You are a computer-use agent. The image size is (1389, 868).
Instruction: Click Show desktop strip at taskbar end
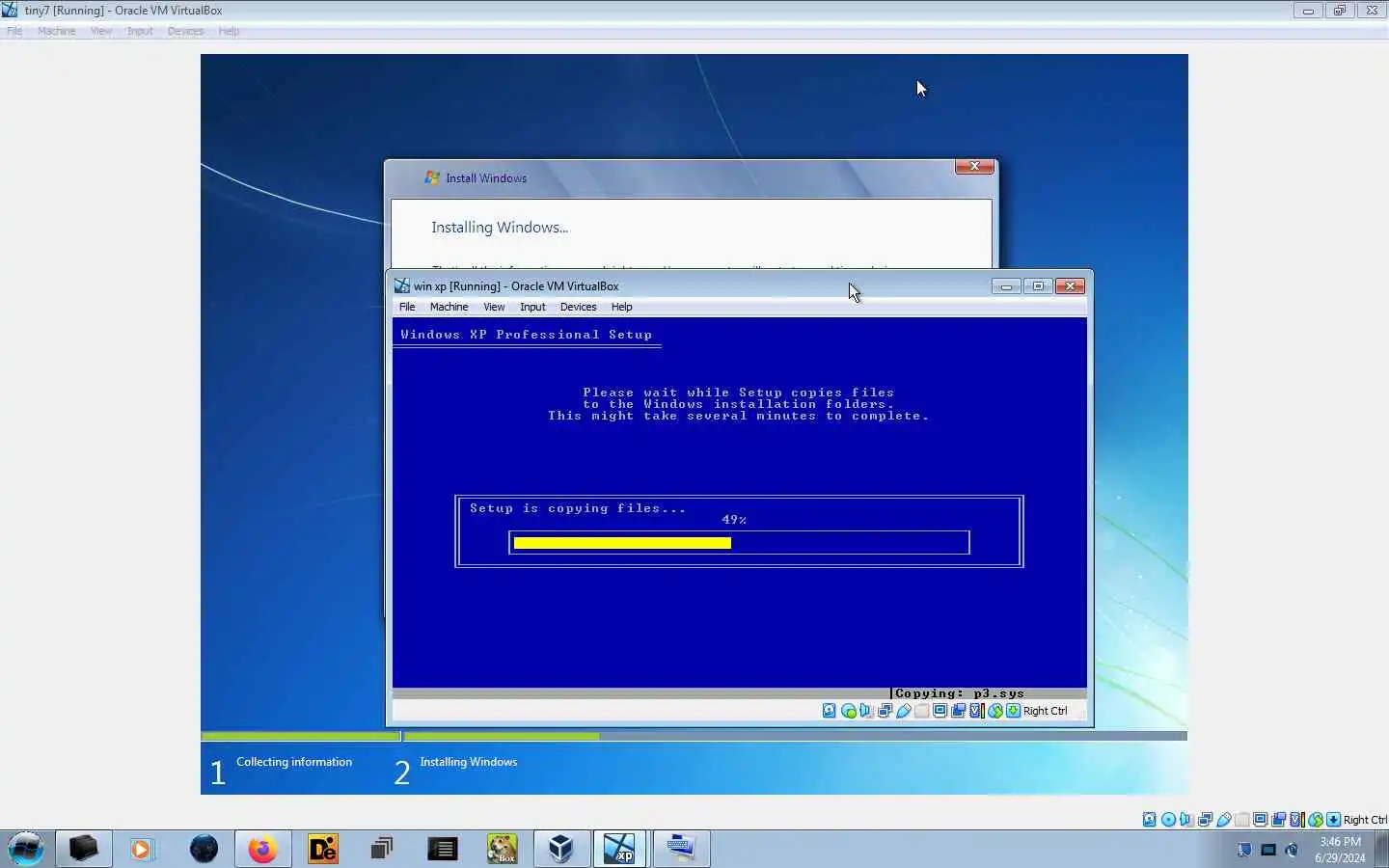point(1383,849)
